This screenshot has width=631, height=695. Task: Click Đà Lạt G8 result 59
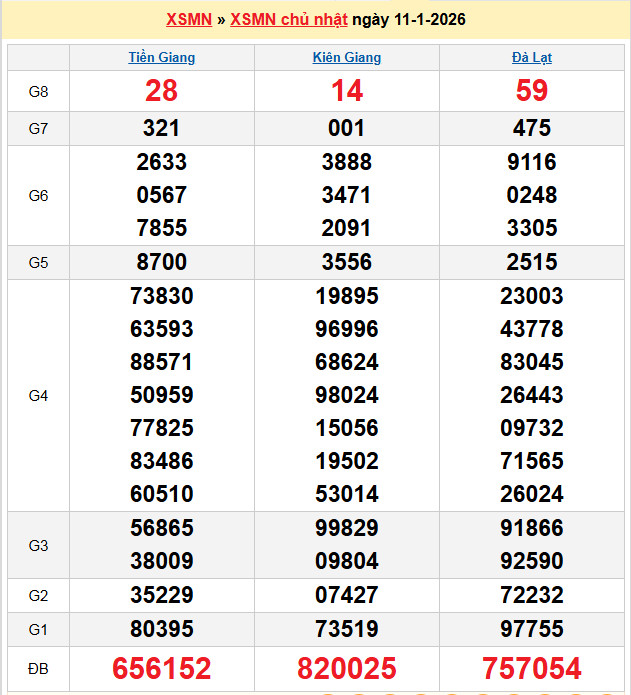click(532, 91)
